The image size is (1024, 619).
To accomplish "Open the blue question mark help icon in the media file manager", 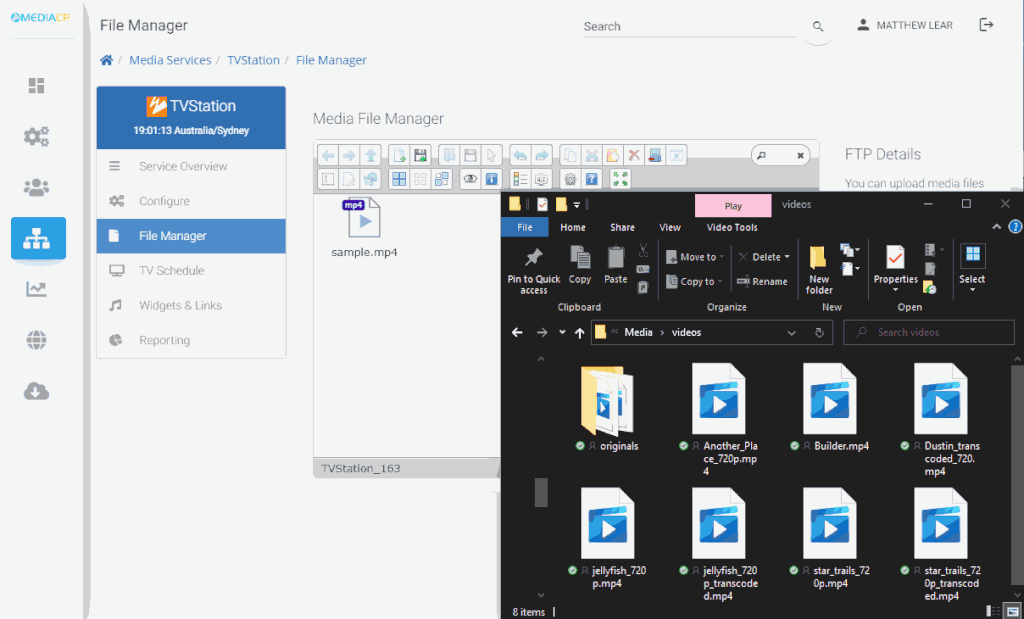I will pyautogui.click(x=592, y=179).
